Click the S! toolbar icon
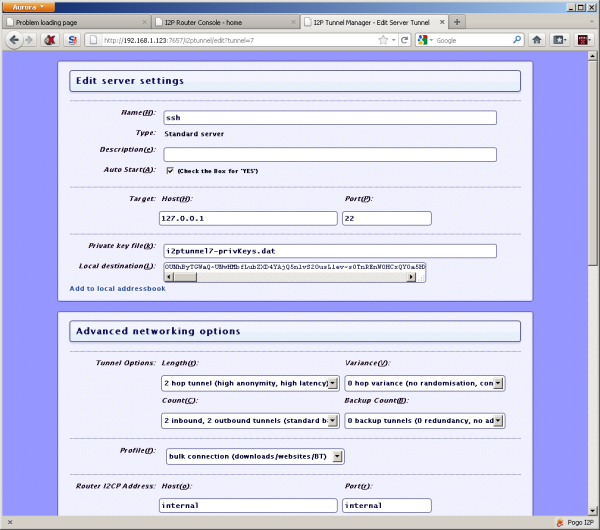This screenshot has width=600, height=530. point(72,40)
